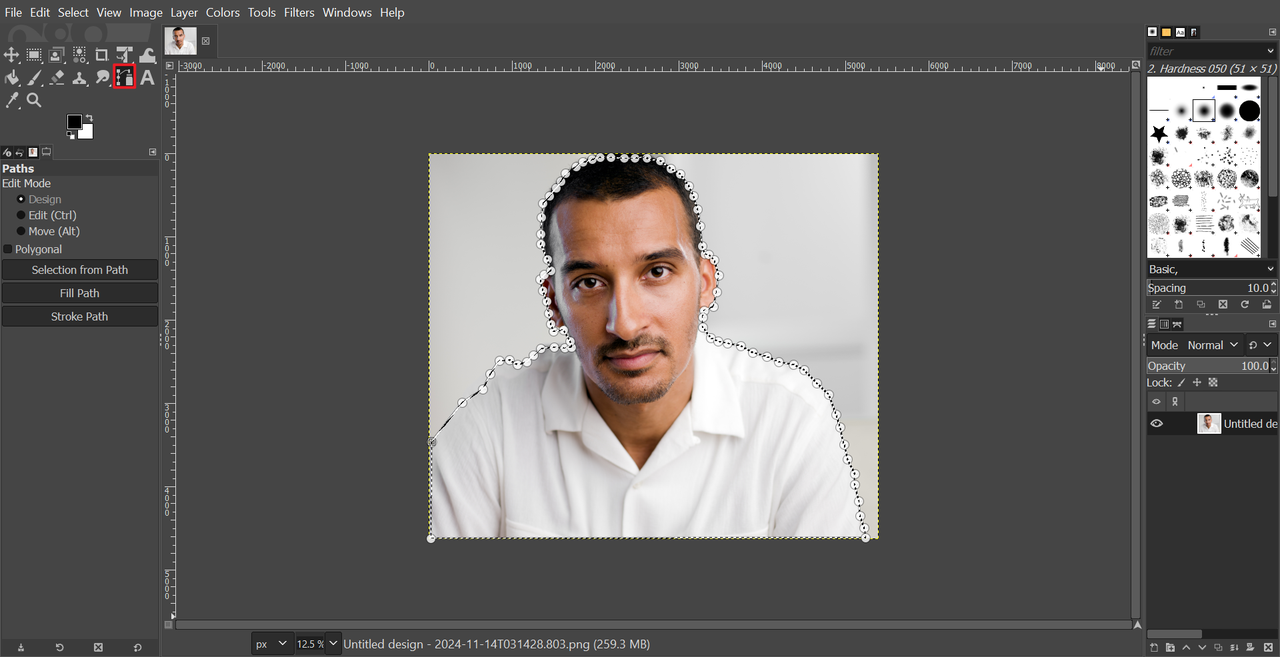The height and width of the screenshot is (657, 1280).
Task: Open the Windows menu
Action: 347,12
